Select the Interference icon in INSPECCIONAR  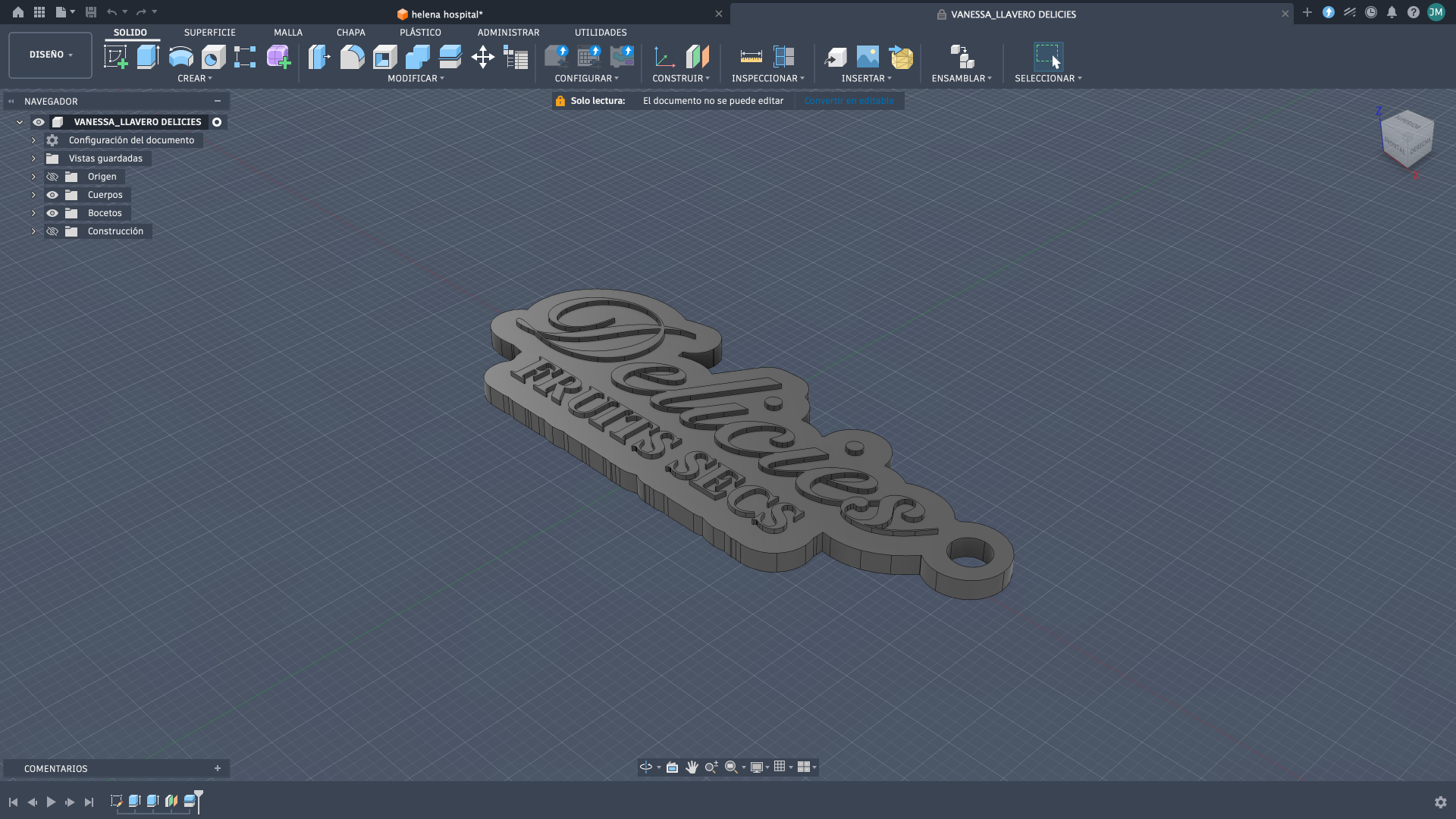coord(783,57)
